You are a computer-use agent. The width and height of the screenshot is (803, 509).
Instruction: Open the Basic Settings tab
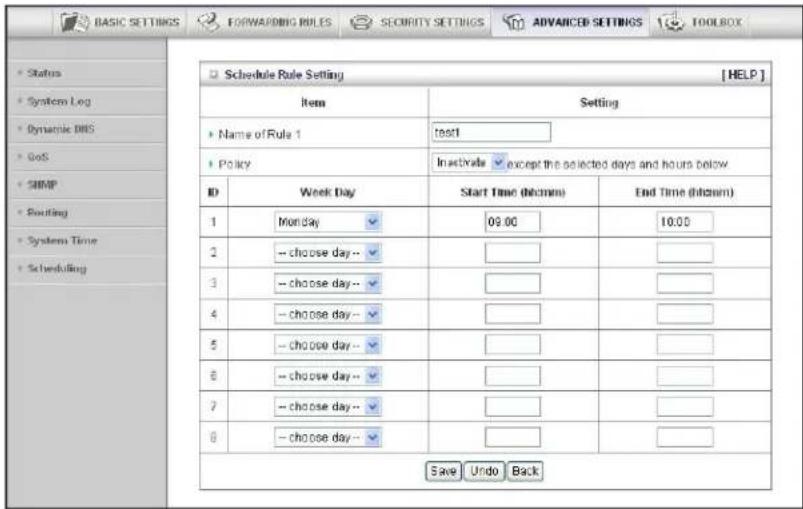click(119, 22)
